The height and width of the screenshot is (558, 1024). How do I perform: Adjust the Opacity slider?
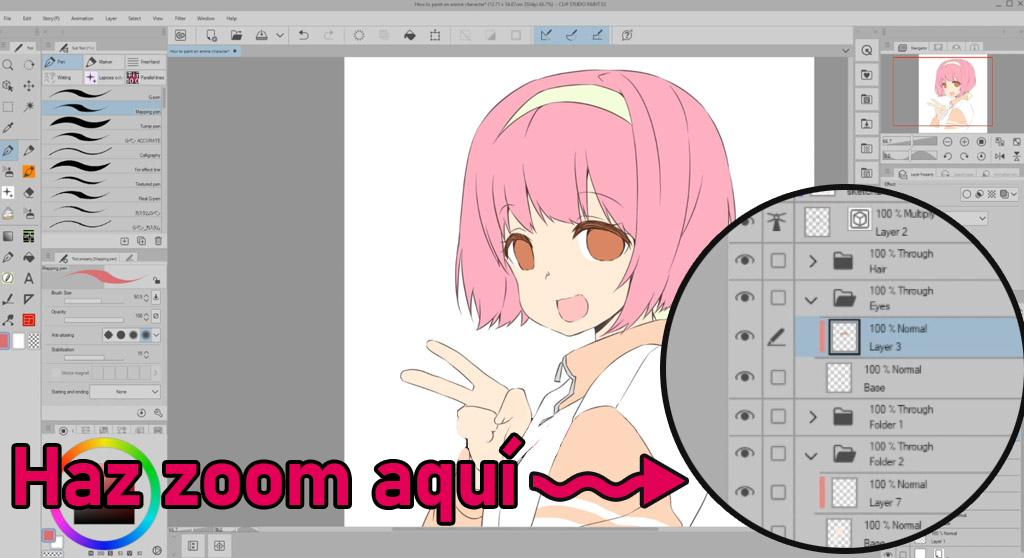click(x=94, y=320)
